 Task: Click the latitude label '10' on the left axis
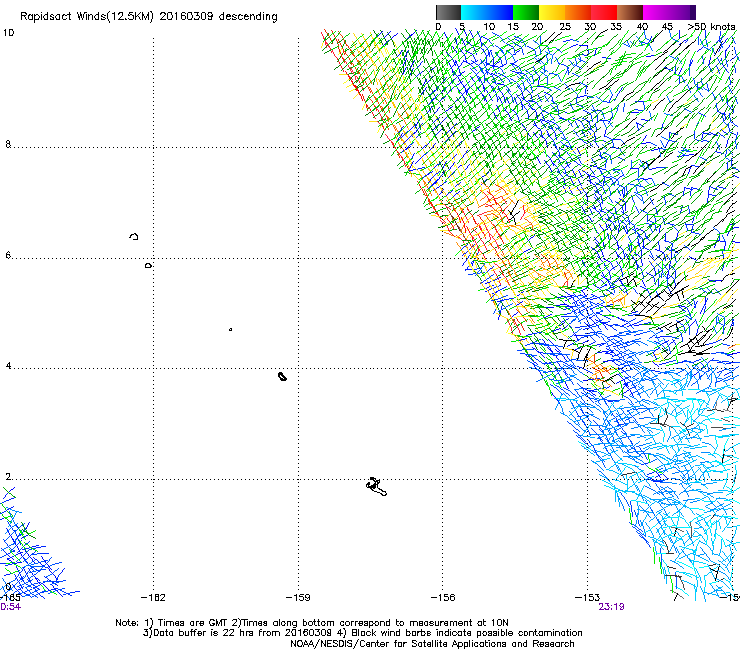[x=8, y=33]
